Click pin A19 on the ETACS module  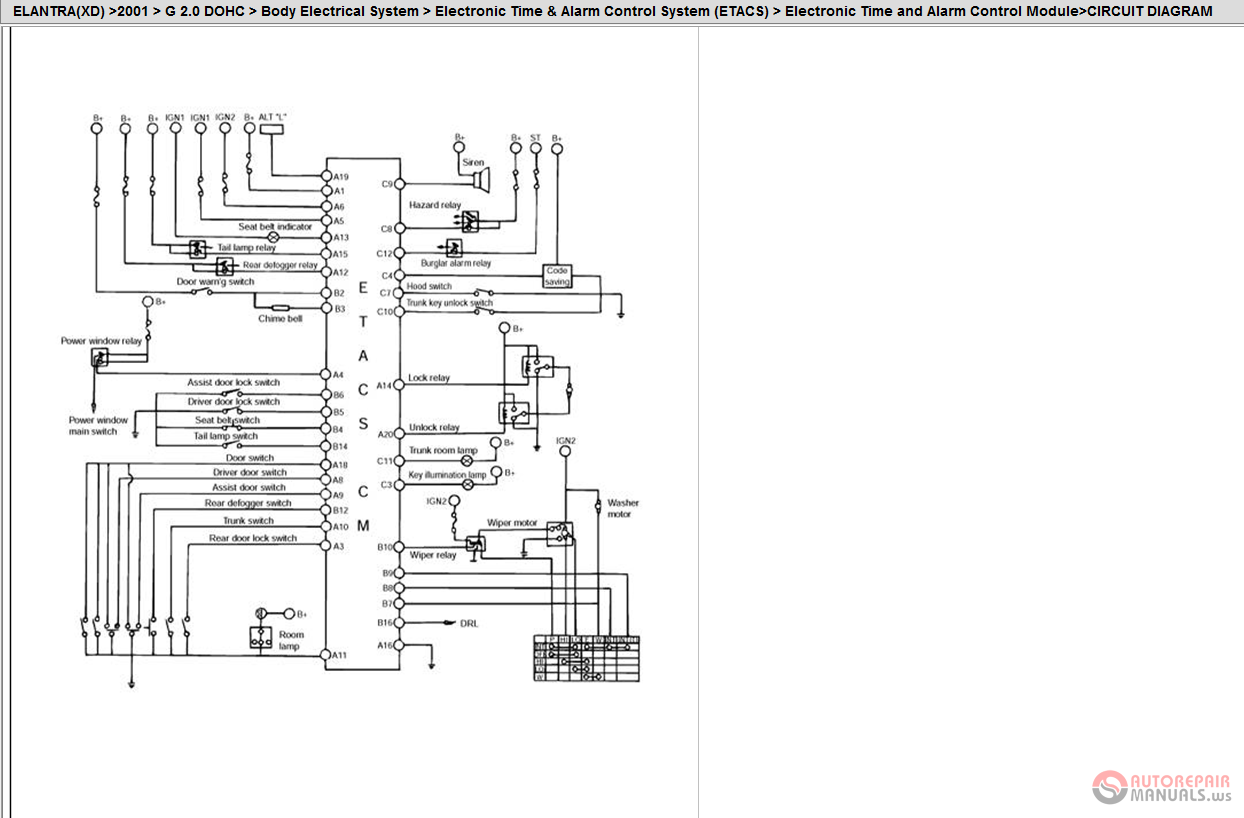326,176
